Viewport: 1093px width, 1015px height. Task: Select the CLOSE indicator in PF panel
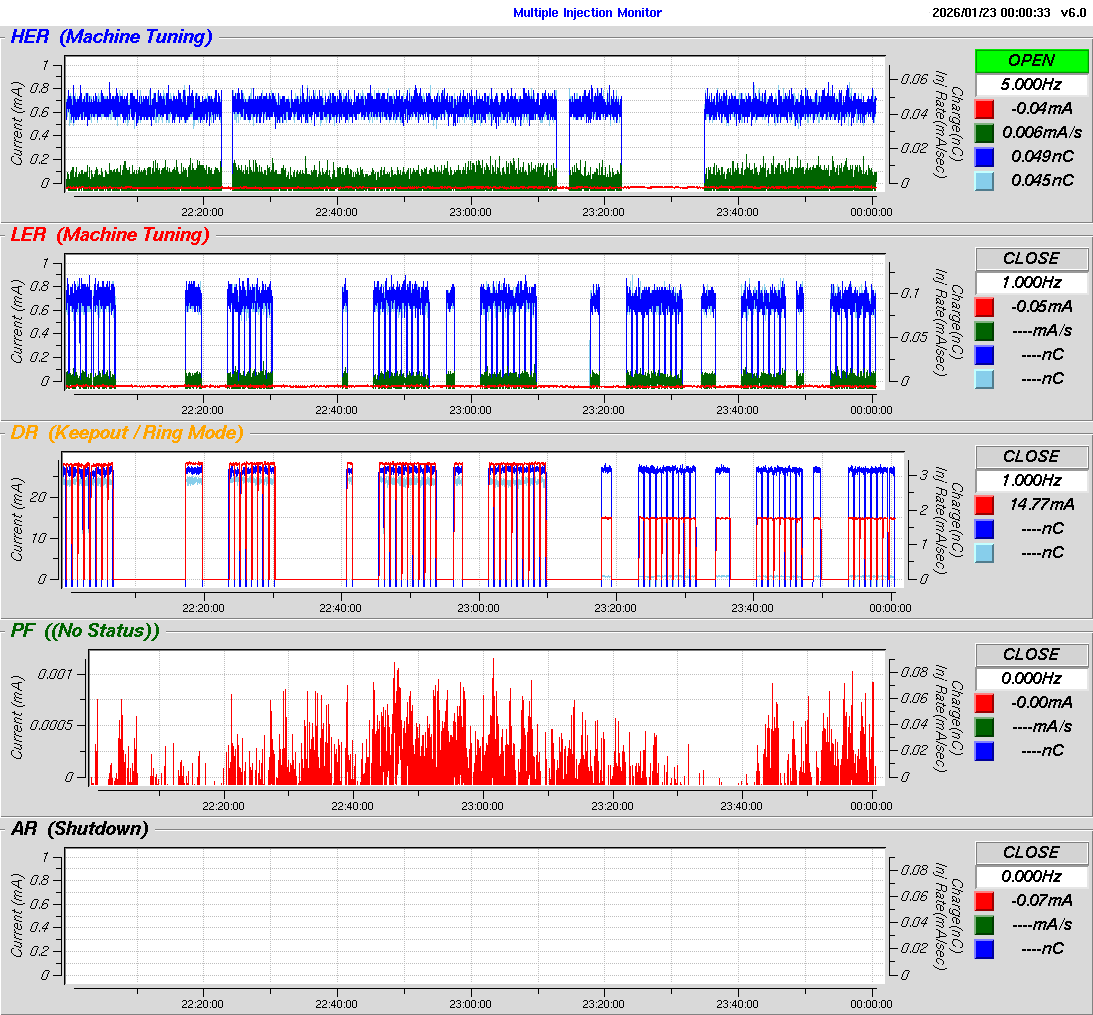point(1031,654)
